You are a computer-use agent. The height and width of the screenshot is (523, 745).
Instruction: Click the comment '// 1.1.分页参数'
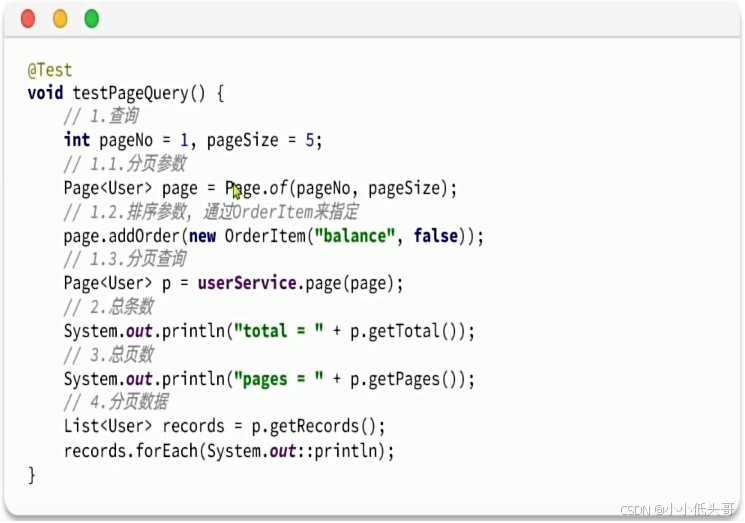coord(125,164)
